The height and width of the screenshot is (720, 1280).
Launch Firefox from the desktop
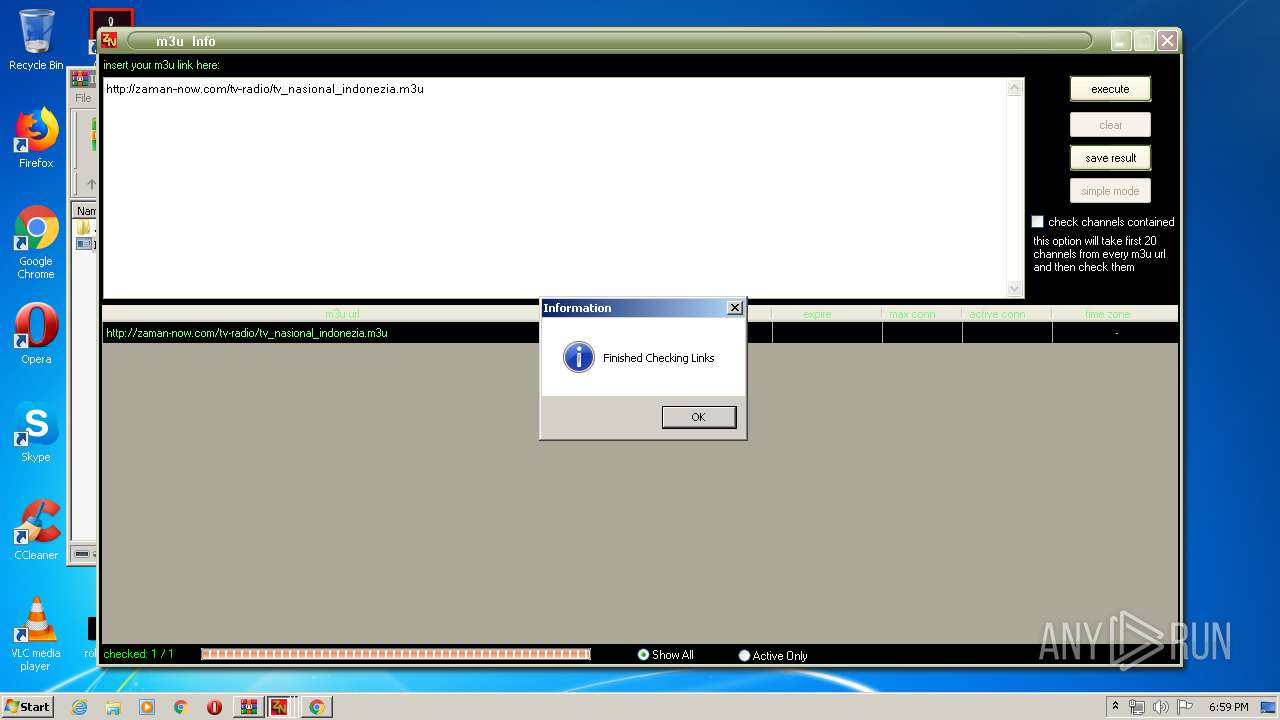[x=36, y=138]
